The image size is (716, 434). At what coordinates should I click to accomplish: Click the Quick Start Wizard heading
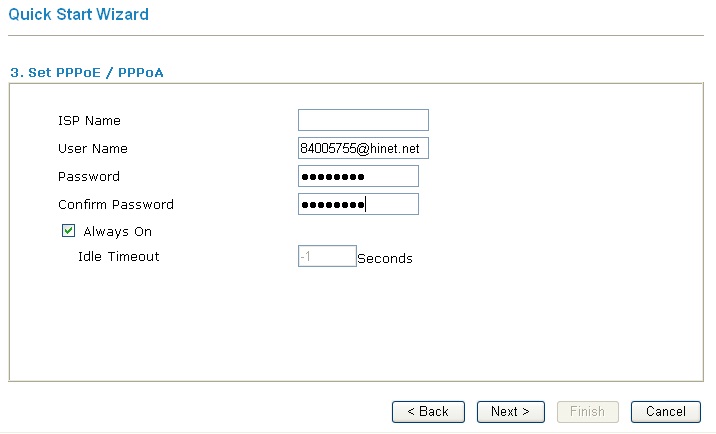coord(79,15)
